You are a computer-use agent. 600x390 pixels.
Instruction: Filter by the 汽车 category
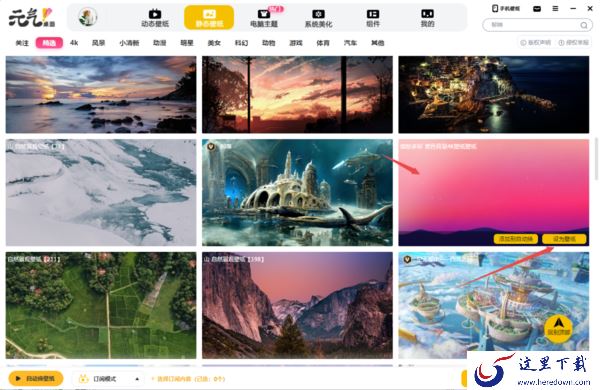click(x=350, y=43)
